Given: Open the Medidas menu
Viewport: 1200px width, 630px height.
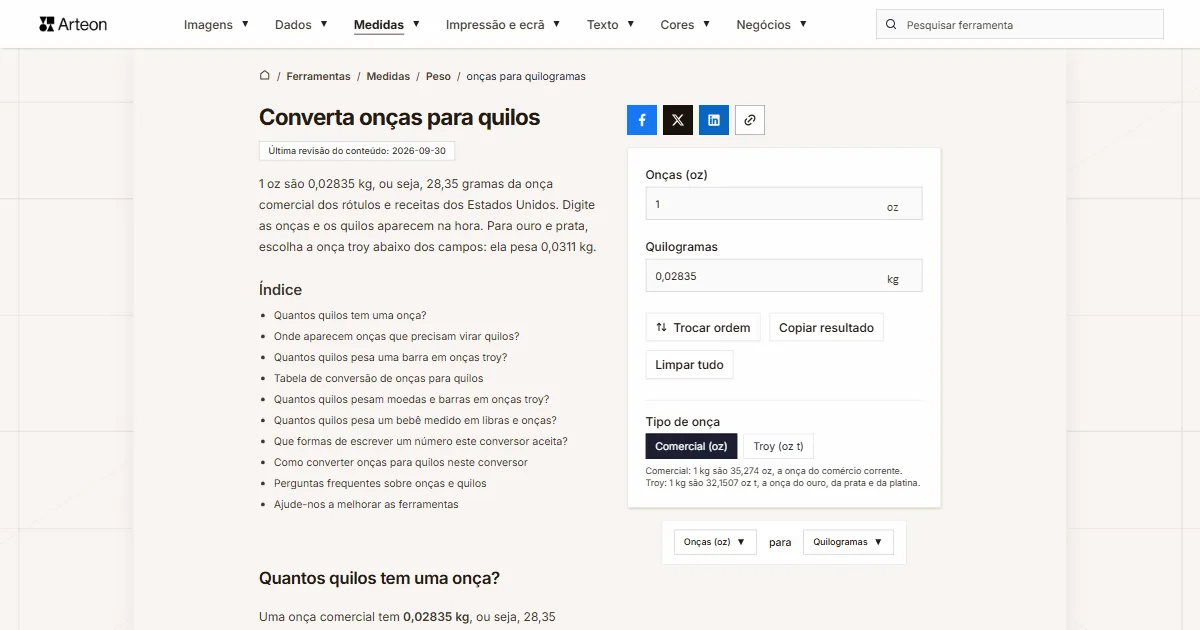Looking at the screenshot, I should click(x=386, y=24).
